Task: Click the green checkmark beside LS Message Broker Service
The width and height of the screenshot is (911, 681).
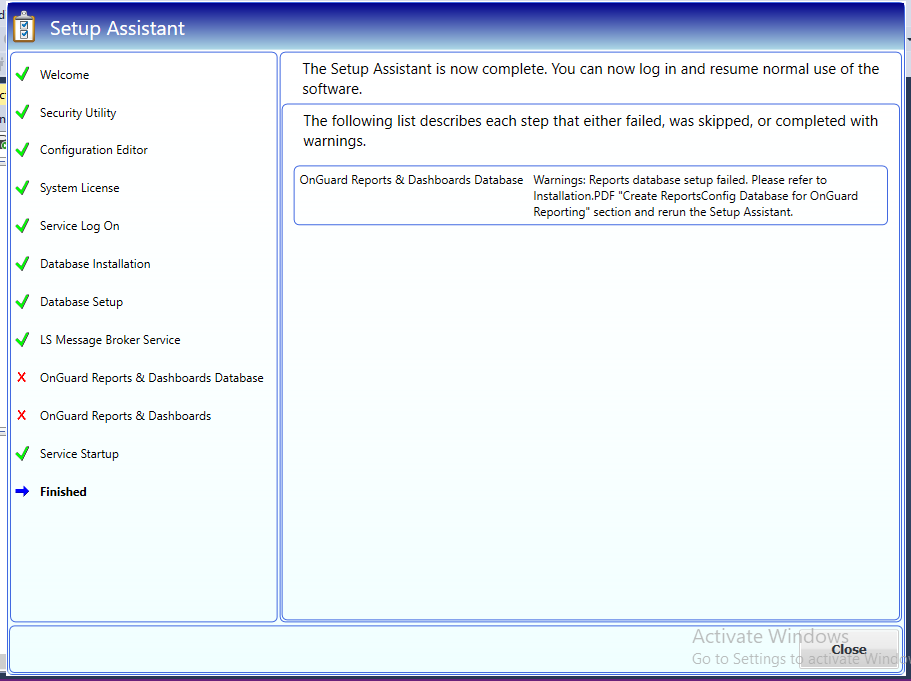Action: coord(23,339)
